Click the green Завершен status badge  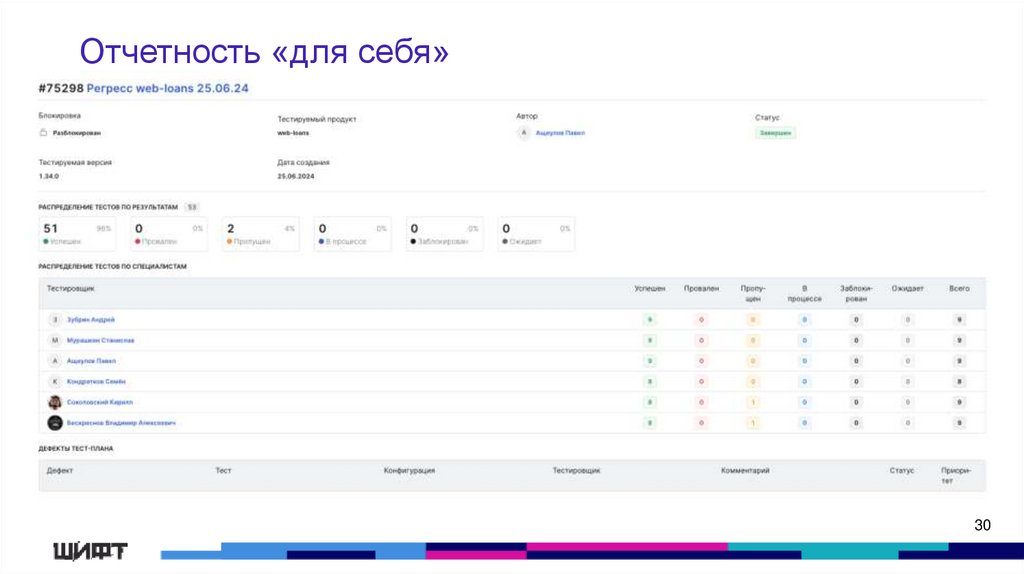click(x=775, y=133)
